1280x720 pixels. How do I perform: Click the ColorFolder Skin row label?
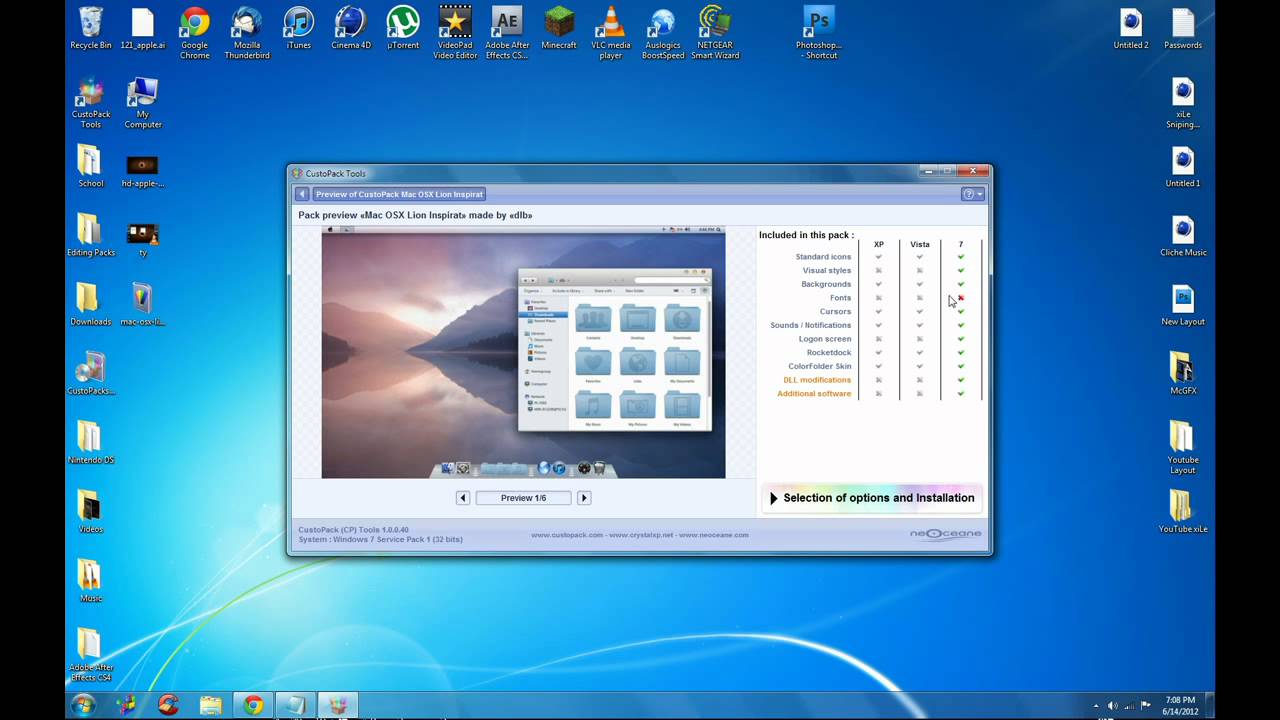pos(820,366)
